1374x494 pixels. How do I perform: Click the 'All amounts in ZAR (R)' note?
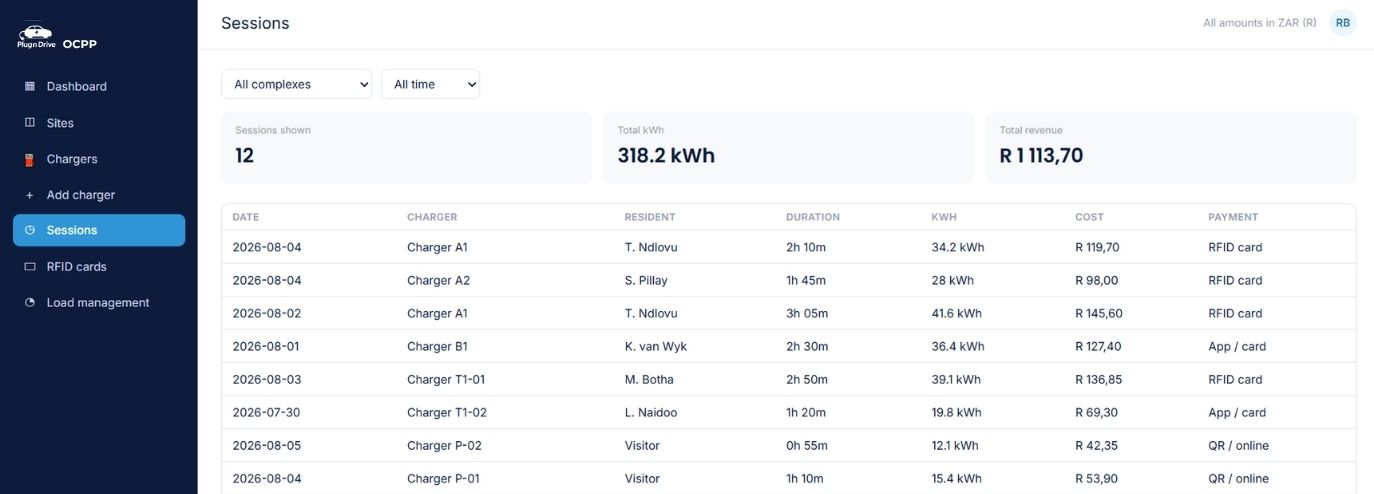[x=1260, y=22]
